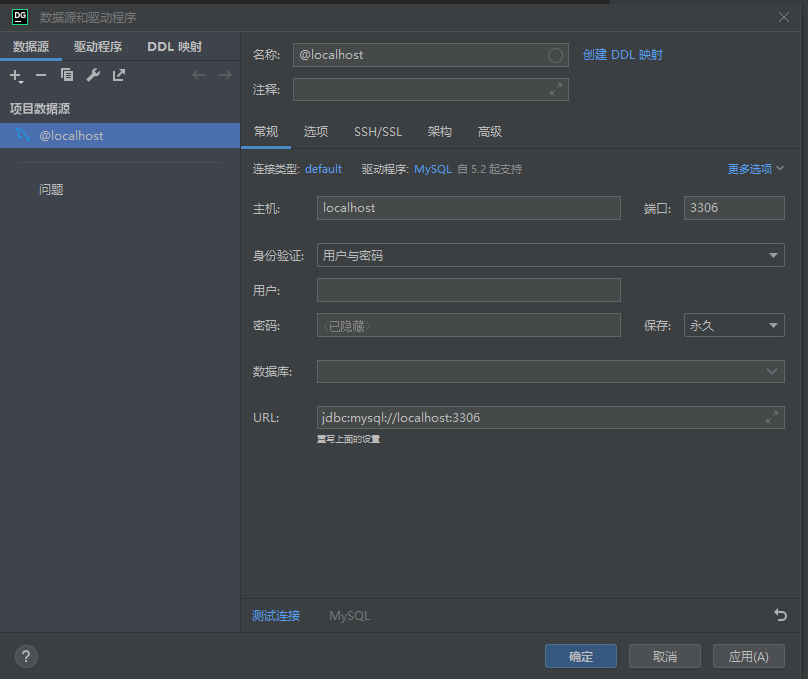808x679 pixels.
Task: Click the 注释 comment input field
Action: click(431, 90)
